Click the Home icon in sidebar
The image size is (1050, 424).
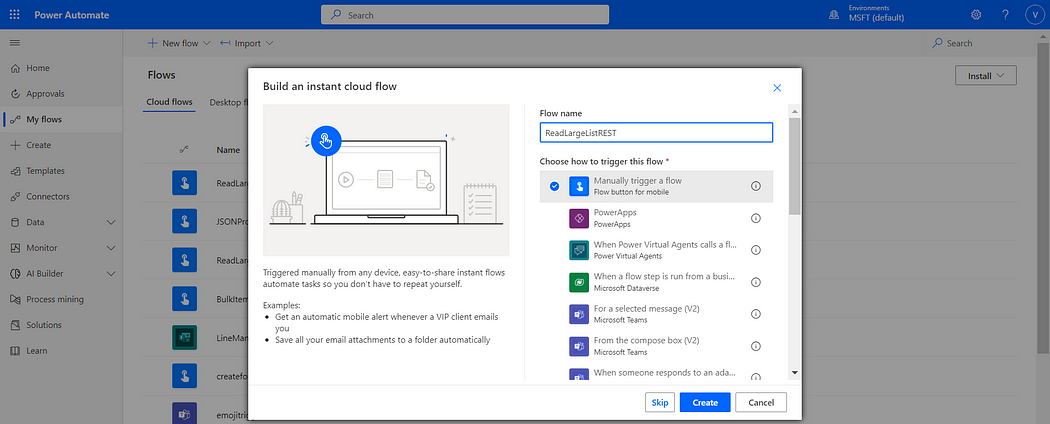[15, 68]
